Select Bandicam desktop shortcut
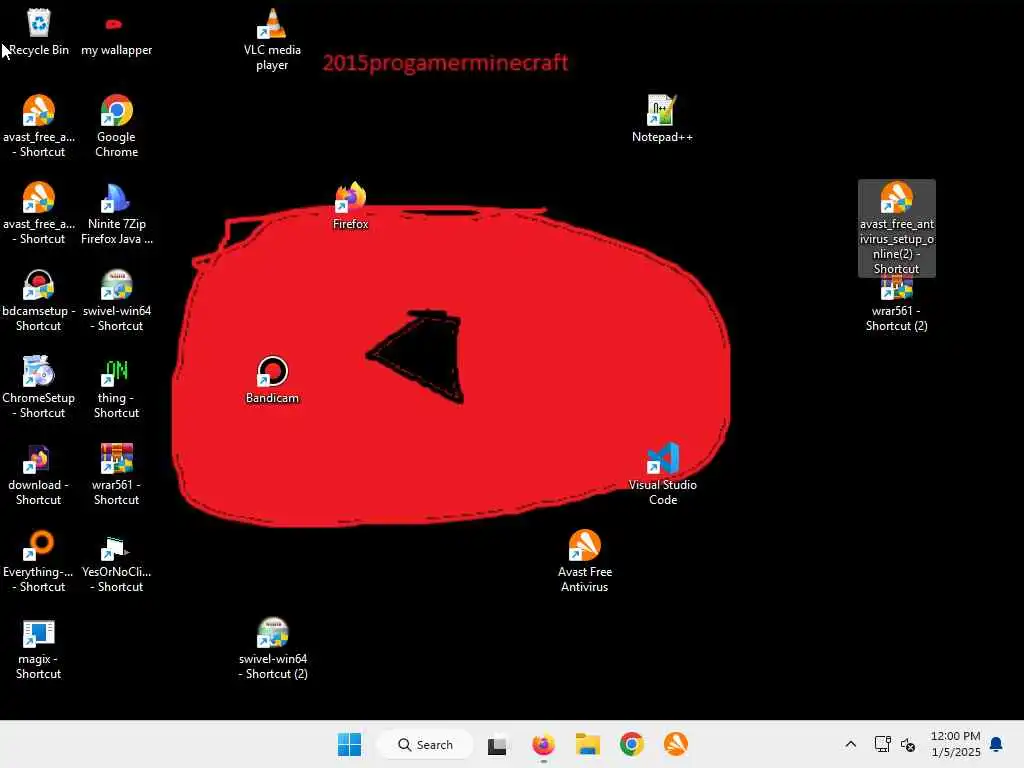Viewport: 1024px width, 768px height. pyautogui.click(x=272, y=379)
